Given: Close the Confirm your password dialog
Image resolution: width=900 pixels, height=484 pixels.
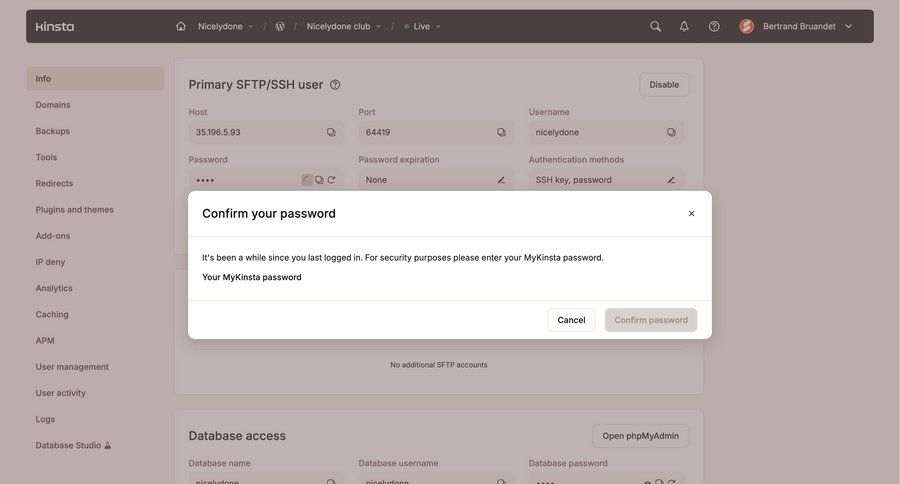Looking at the screenshot, I should [692, 214].
